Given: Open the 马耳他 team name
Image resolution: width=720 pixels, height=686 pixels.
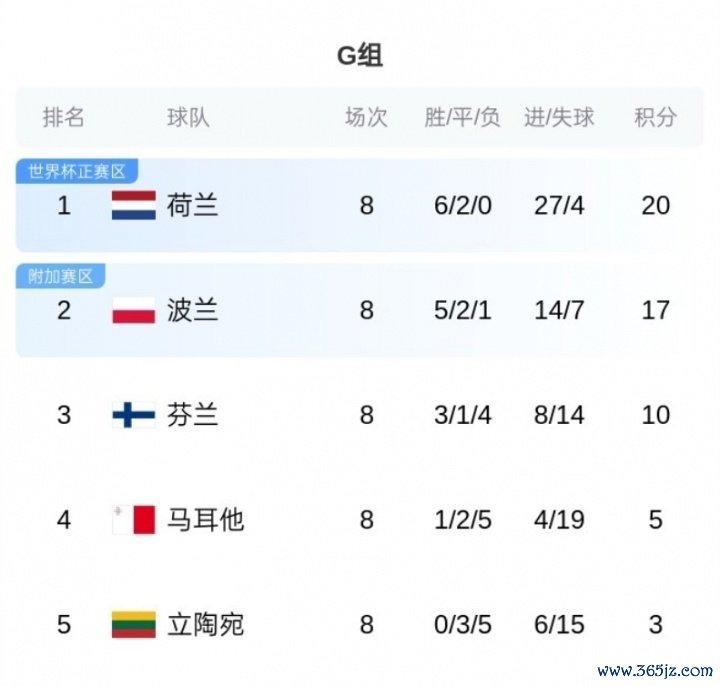Looking at the screenshot, I should 205,519.
